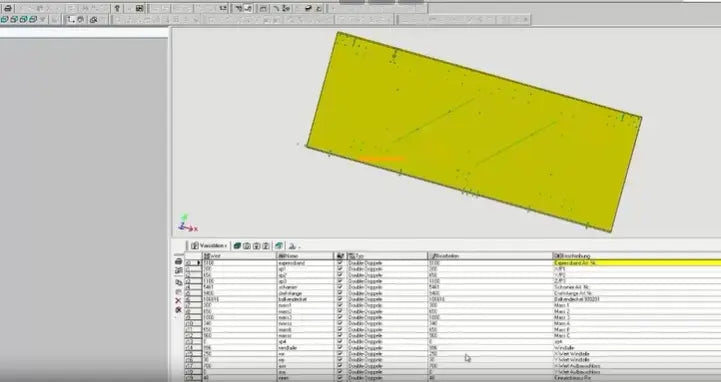Select the 'Y-Wert Windfalle' description cell

637,360
